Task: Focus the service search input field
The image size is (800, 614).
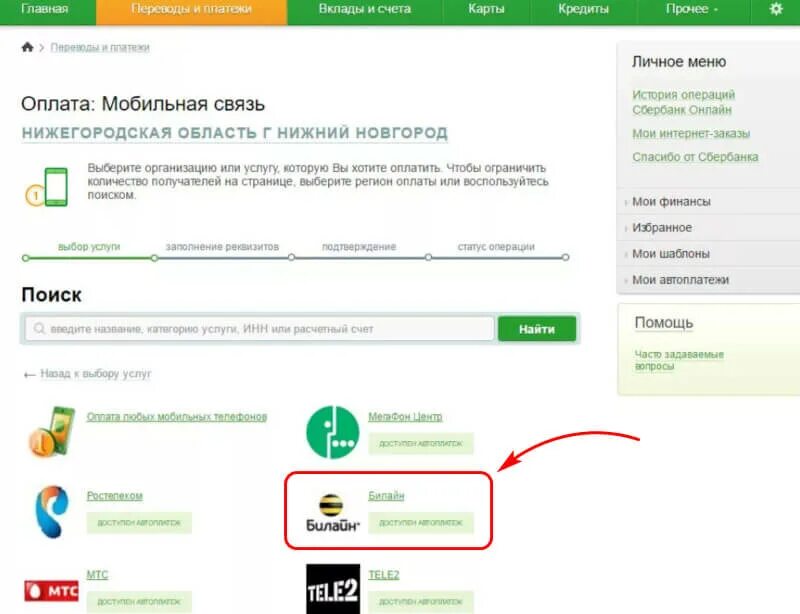Action: click(260, 329)
